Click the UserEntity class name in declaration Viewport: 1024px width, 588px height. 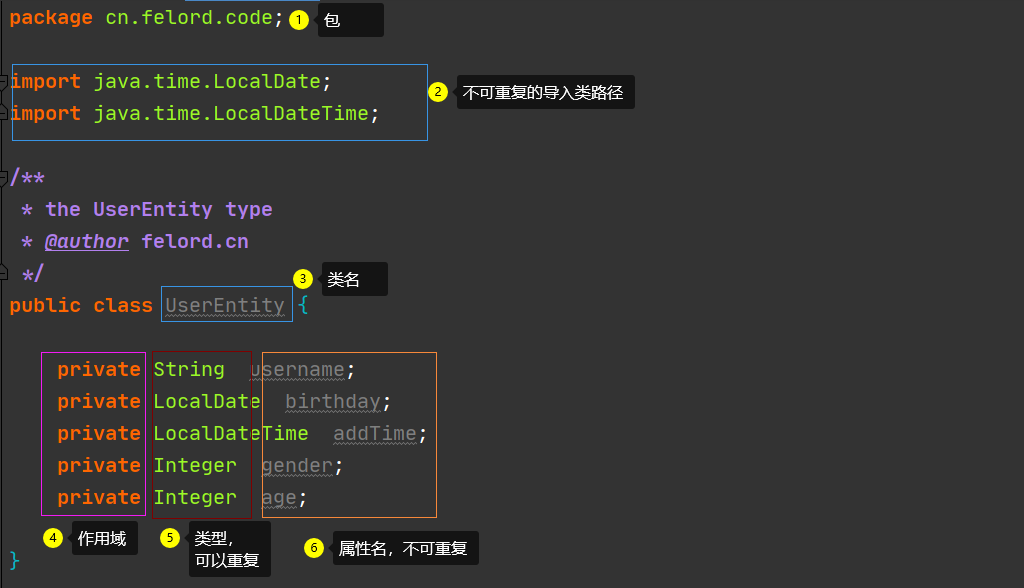point(225,305)
